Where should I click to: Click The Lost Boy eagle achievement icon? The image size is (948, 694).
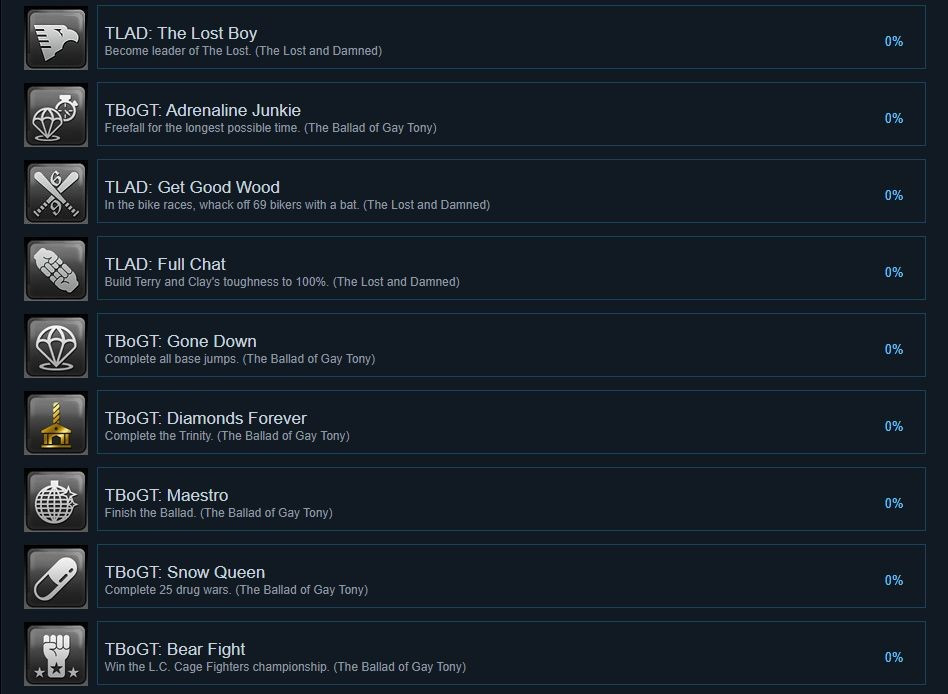coord(56,38)
